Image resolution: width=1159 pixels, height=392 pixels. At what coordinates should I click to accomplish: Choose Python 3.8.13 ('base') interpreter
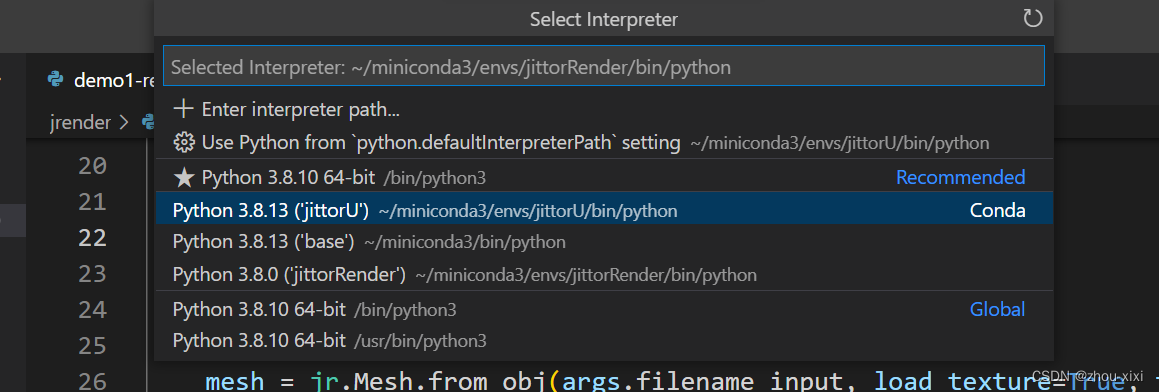coord(604,243)
